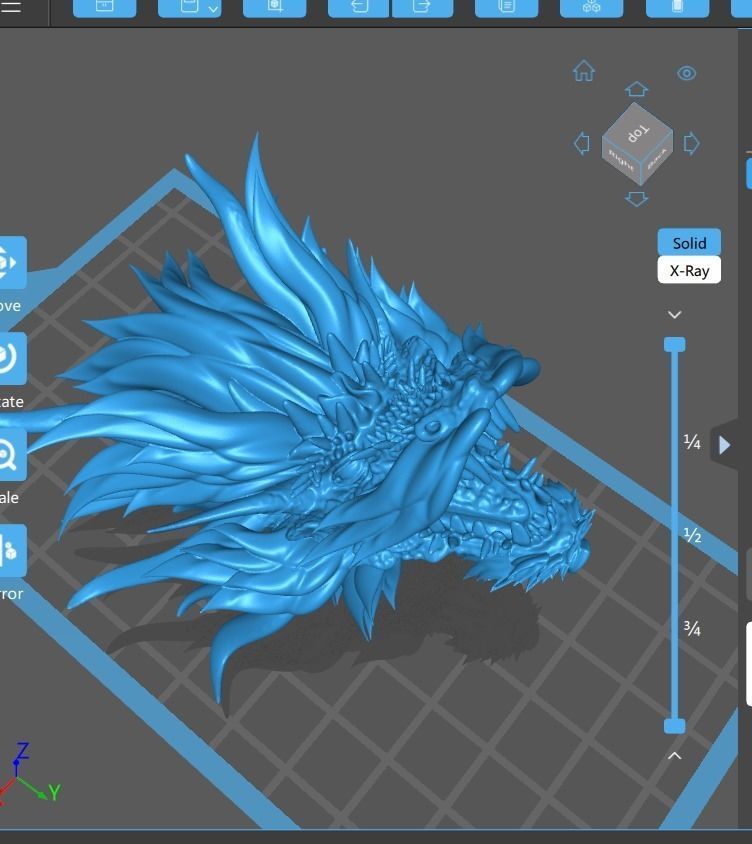Image resolution: width=752 pixels, height=844 pixels.
Task: Rotate view left with the cube's left arrow
Action: 582,144
